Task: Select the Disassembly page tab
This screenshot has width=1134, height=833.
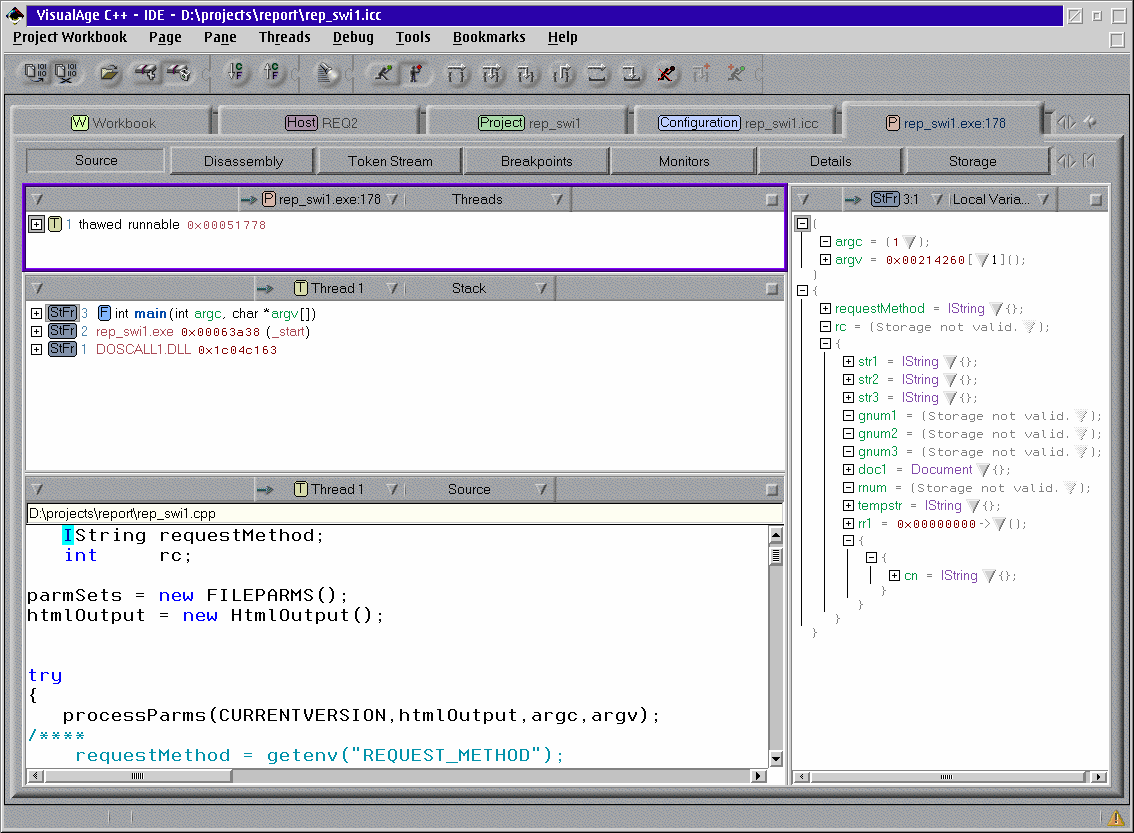Action: [x=243, y=161]
